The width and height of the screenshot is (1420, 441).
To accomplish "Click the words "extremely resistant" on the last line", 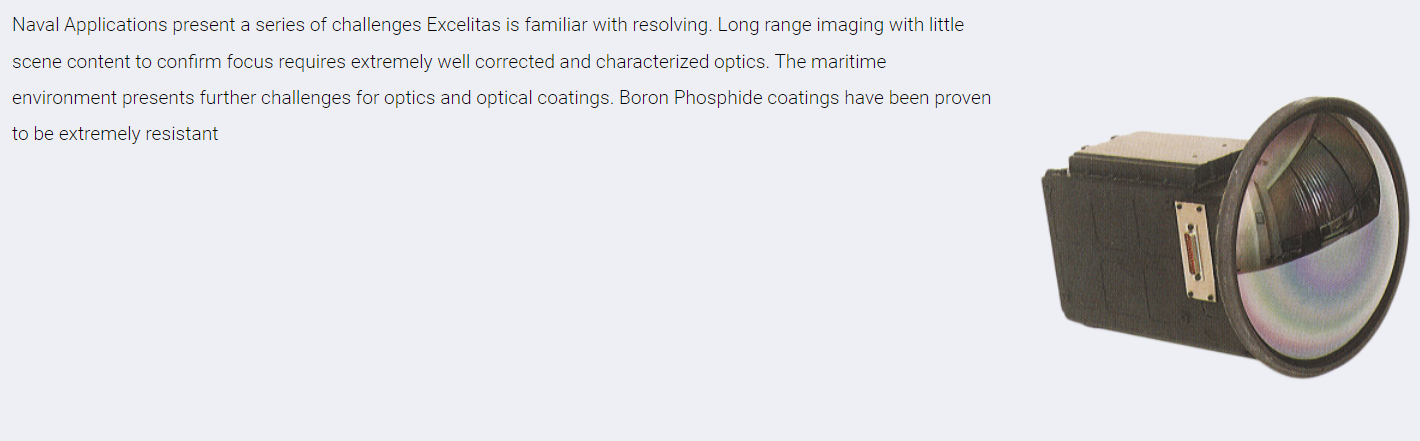I will 139,134.
